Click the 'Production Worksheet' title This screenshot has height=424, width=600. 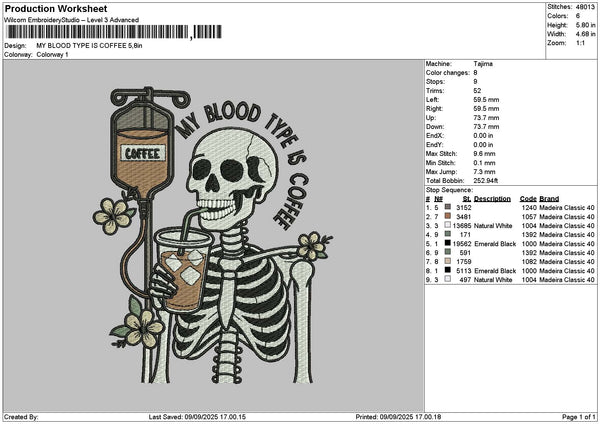tap(56, 9)
